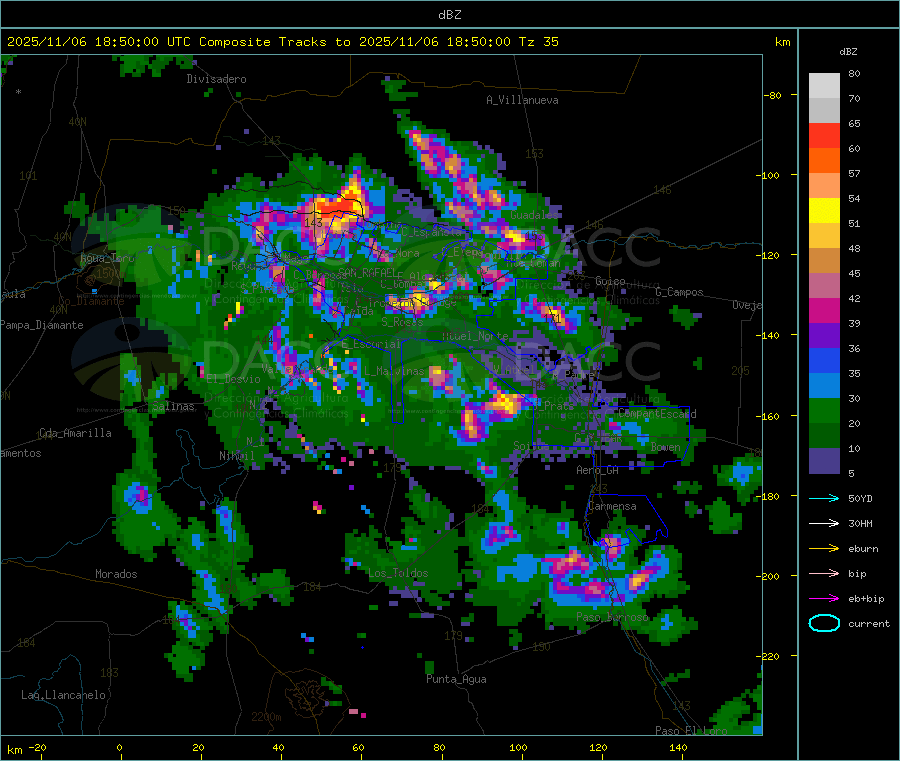Click the 'Agua_Toro' place label
The image size is (900, 761).
coord(107,258)
